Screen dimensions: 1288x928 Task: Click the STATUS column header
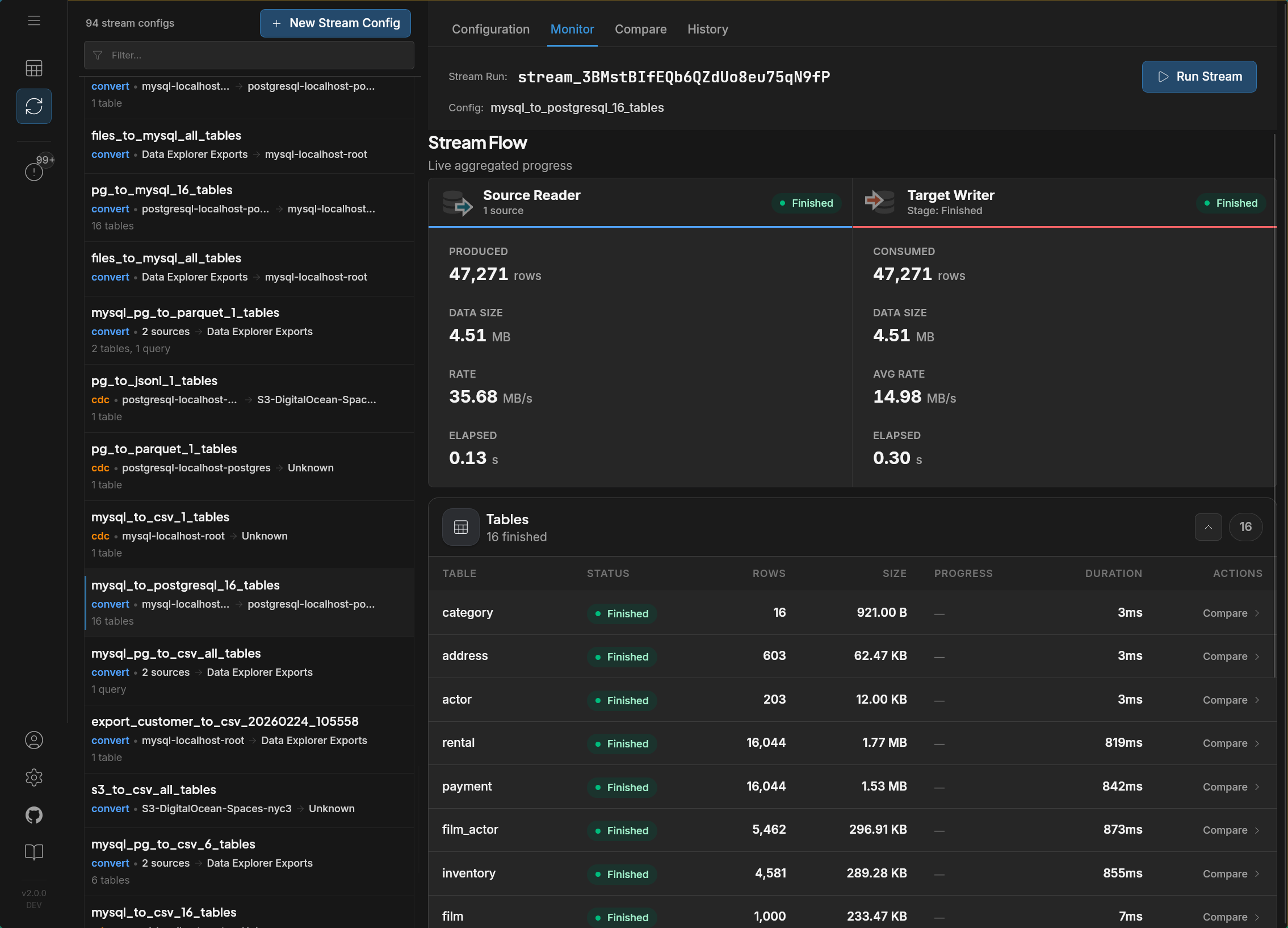[x=607, y=574]
